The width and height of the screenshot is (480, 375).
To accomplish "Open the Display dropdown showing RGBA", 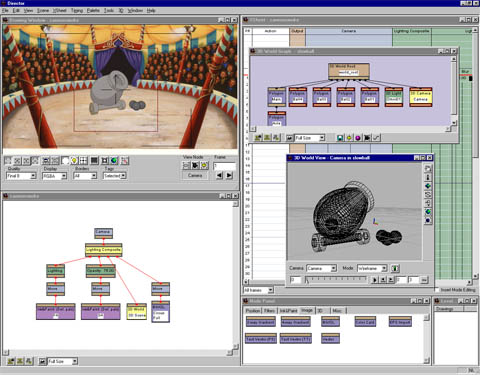I will tap(55, 176).
